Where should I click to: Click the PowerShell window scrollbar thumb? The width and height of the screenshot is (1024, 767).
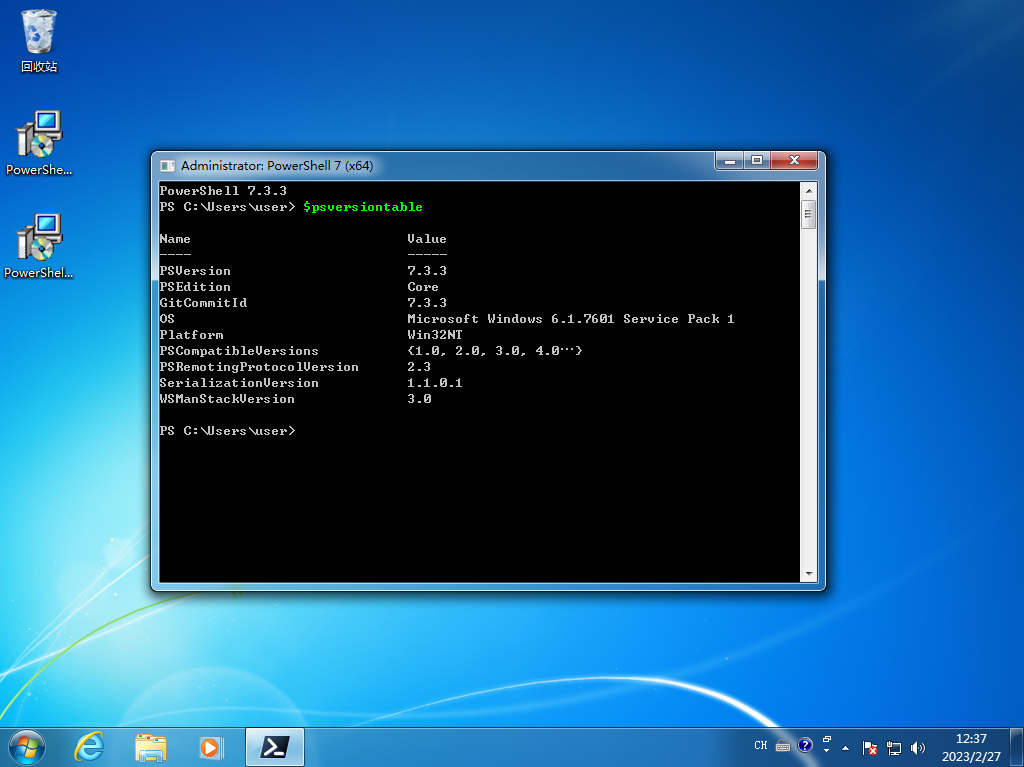pos(807,210)
